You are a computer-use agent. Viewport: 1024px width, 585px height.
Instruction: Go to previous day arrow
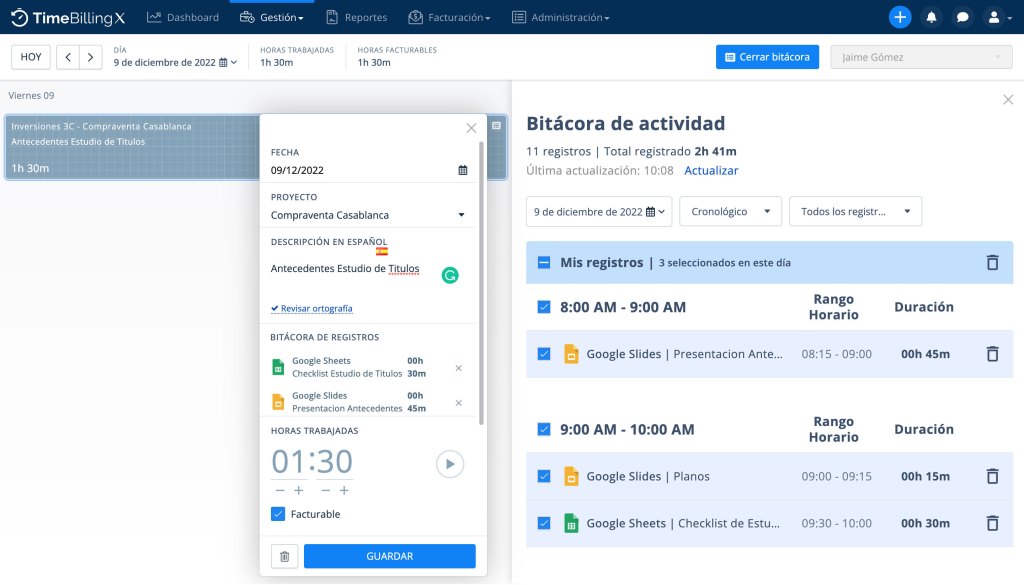(x=68, y=57)
